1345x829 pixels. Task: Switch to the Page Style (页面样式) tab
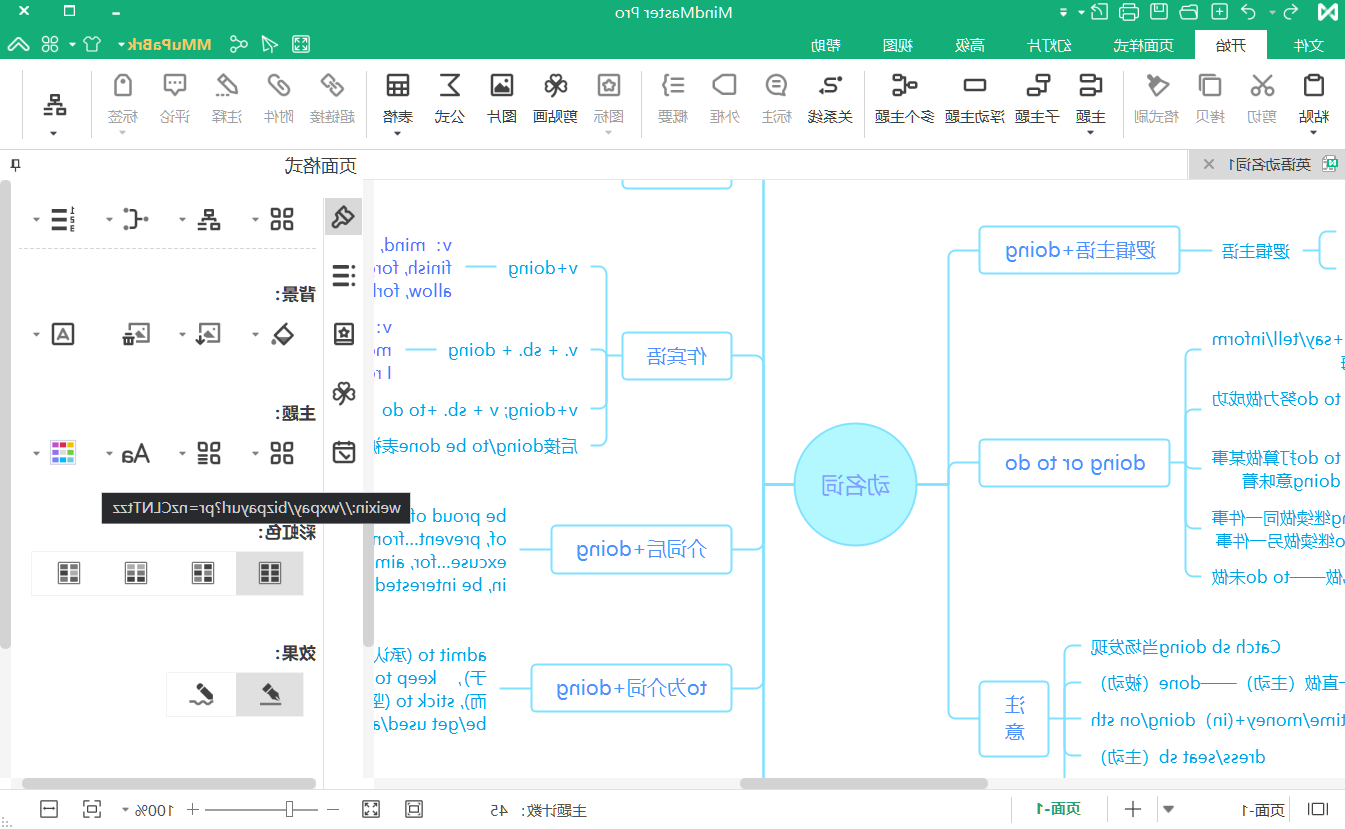tap(1144, 45)
